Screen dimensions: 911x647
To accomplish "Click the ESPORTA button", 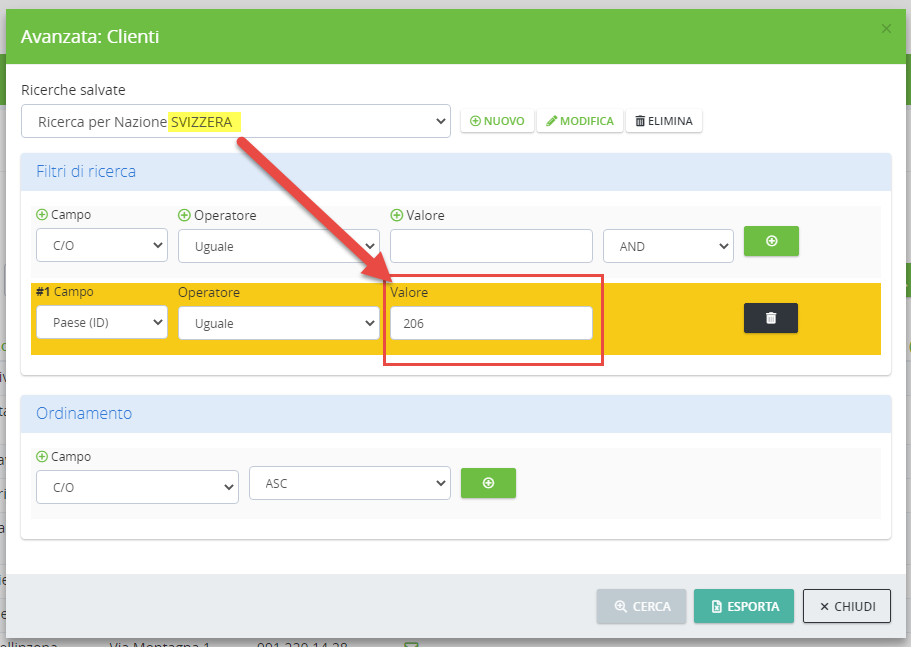I will point(744,606).
